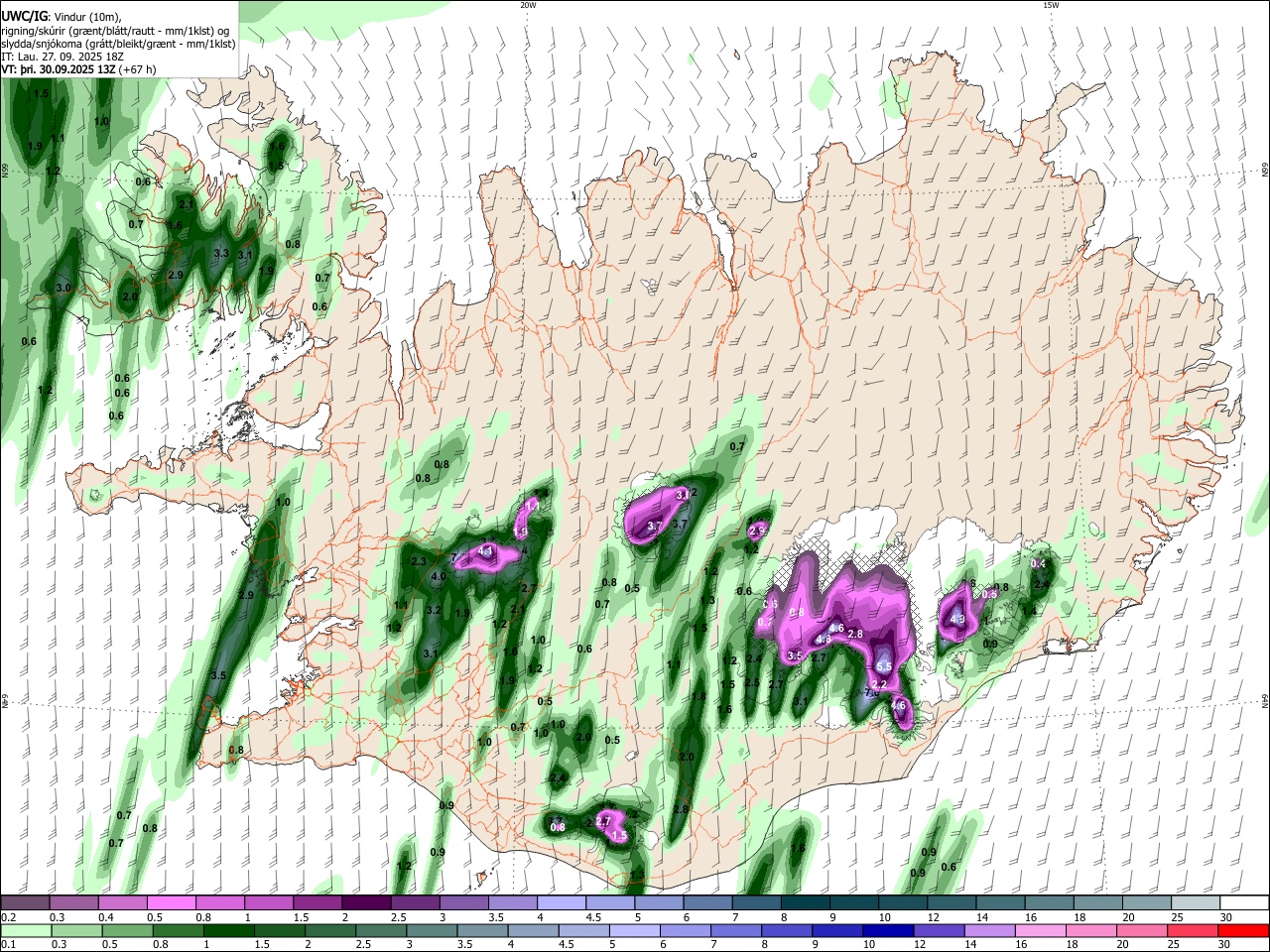1270x952 pixels.
Task: Click the bright red bottom-row swatch after 30
Action: (1243, 930)
